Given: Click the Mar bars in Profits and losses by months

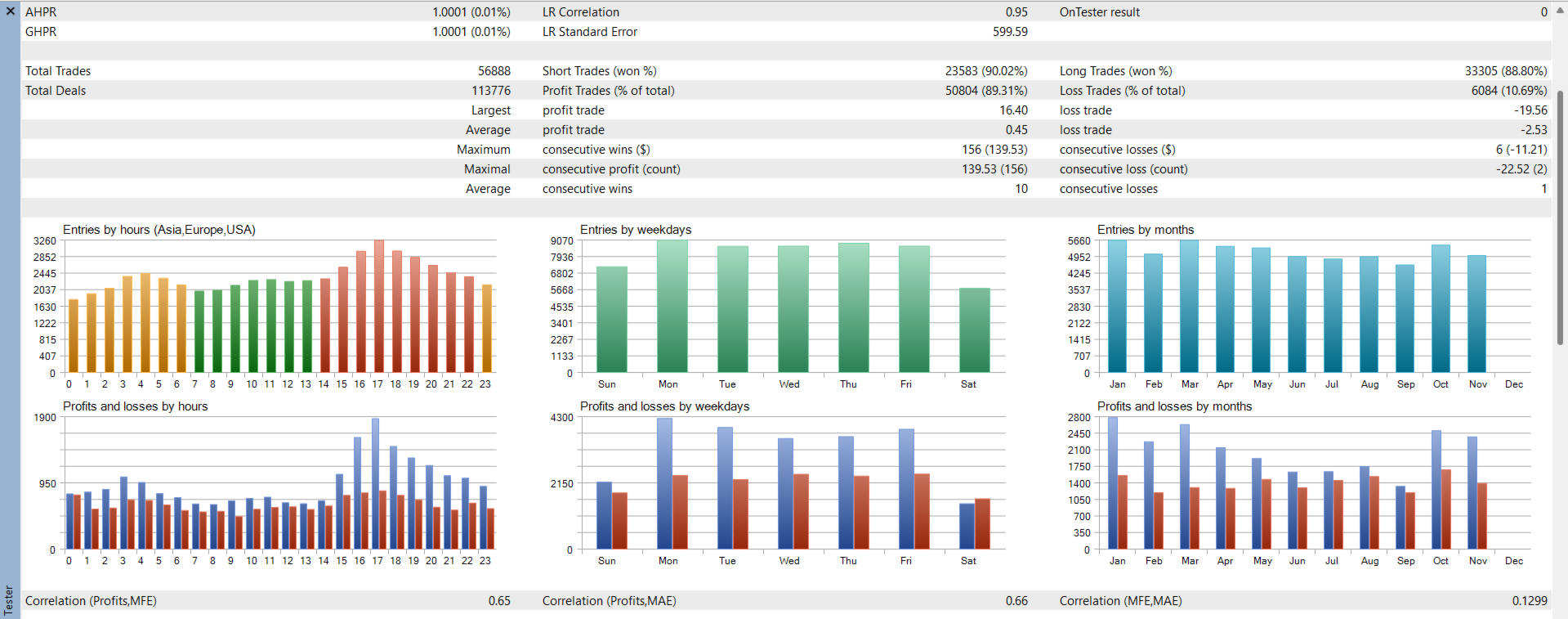Looking at the screenshot, I should coord(1190,487).
